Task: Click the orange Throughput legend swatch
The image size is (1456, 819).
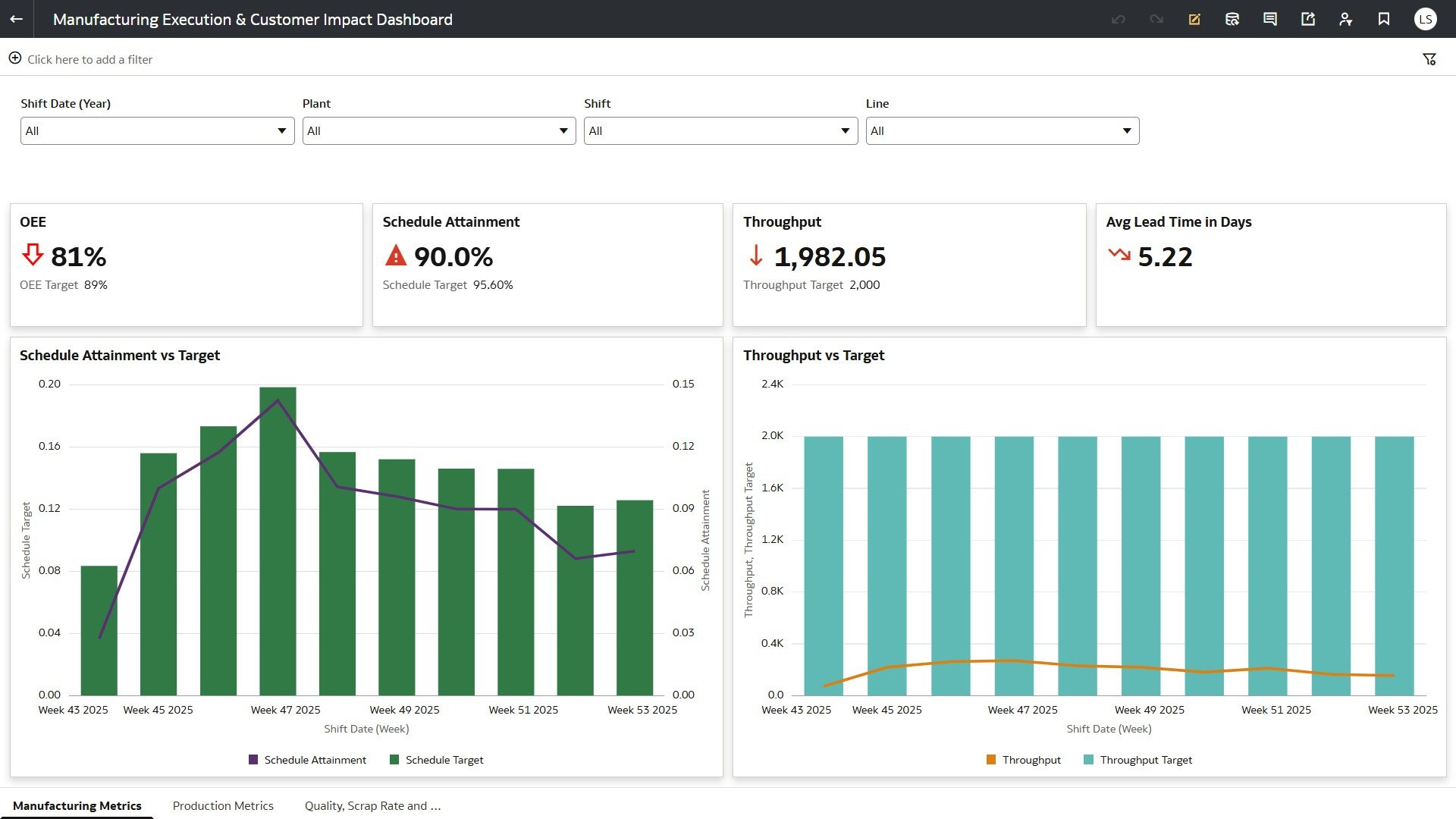Action: coord(990,760)
